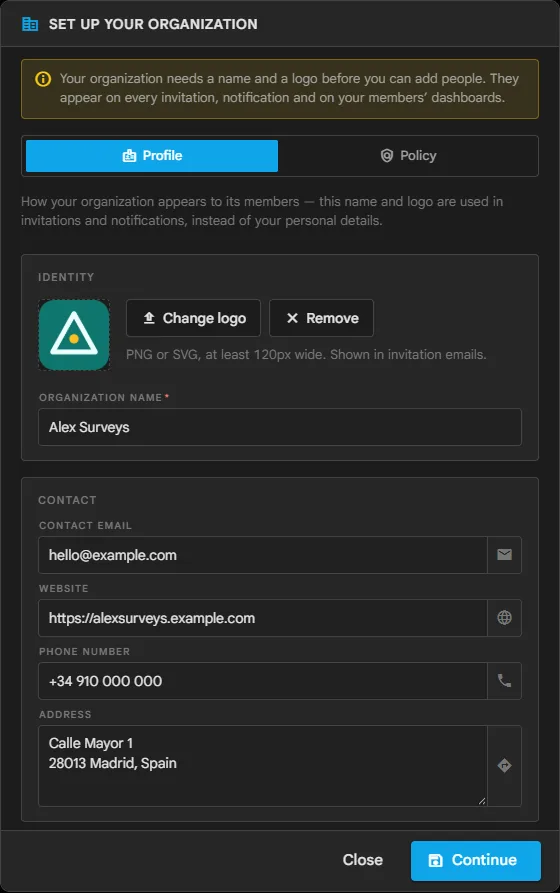Edit the Contact Email field
The image size is (560, 893).
coord(263,555)
